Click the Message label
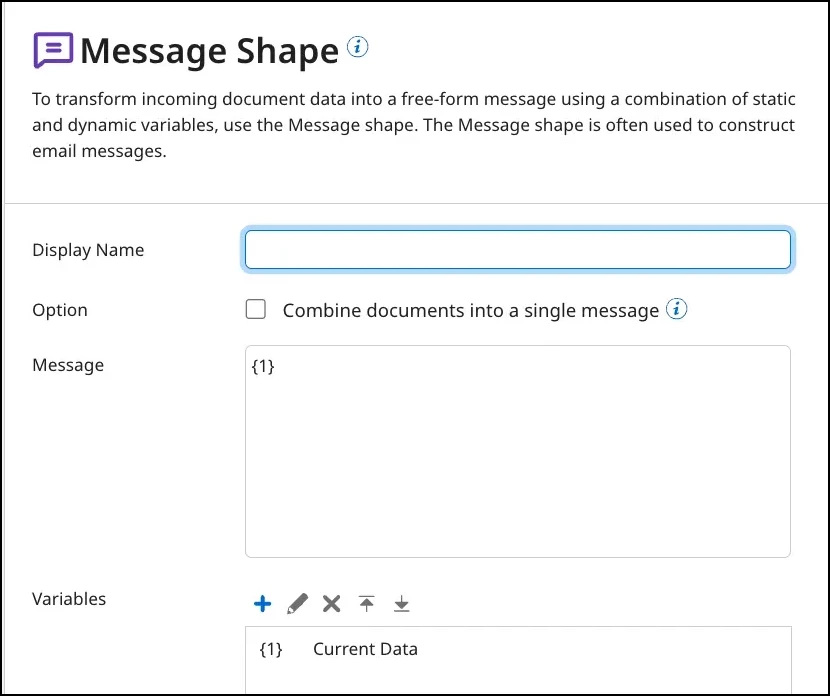 pos(68,365)
